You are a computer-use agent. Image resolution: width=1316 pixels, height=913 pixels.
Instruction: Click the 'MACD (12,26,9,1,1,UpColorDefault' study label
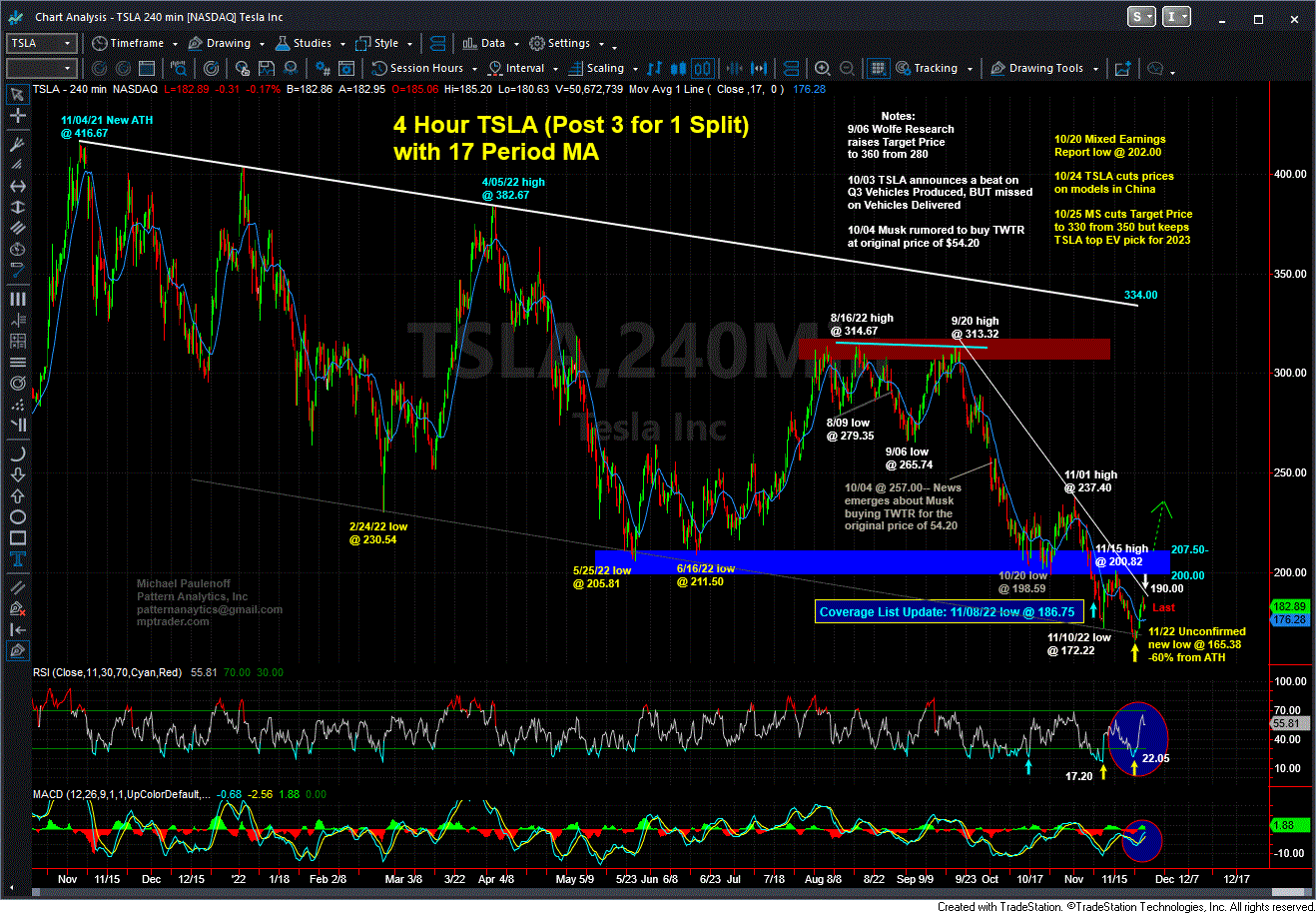[x=121, y=794]
